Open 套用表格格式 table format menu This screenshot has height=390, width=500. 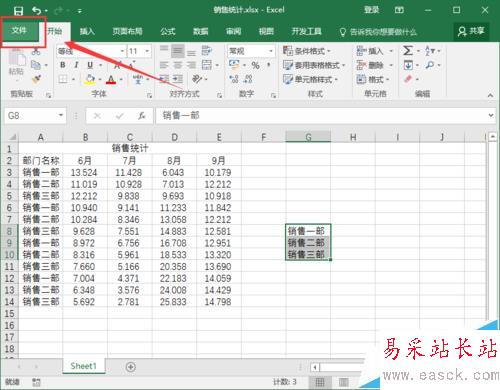314,65
